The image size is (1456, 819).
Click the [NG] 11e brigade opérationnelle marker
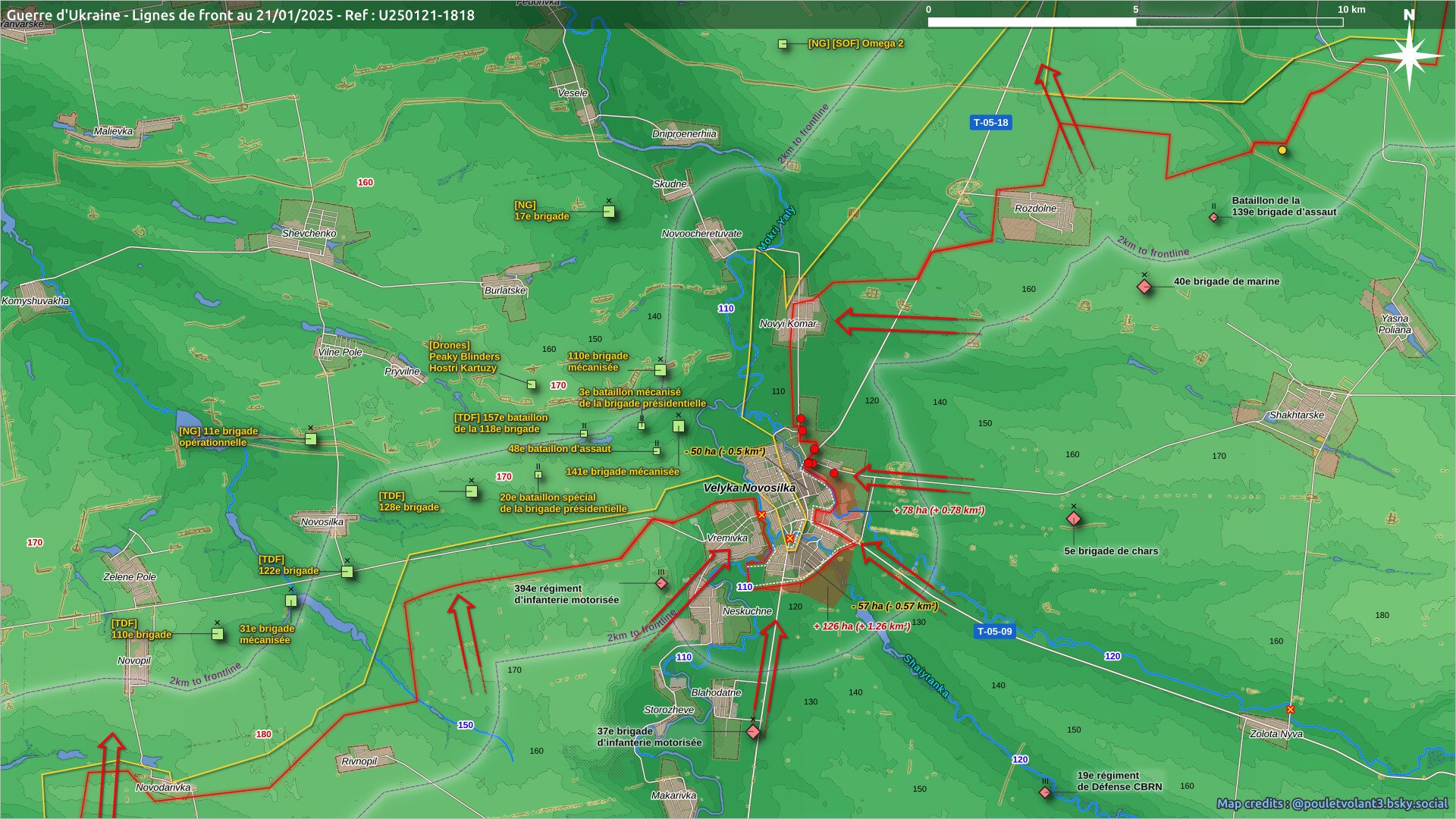point(311,439)
